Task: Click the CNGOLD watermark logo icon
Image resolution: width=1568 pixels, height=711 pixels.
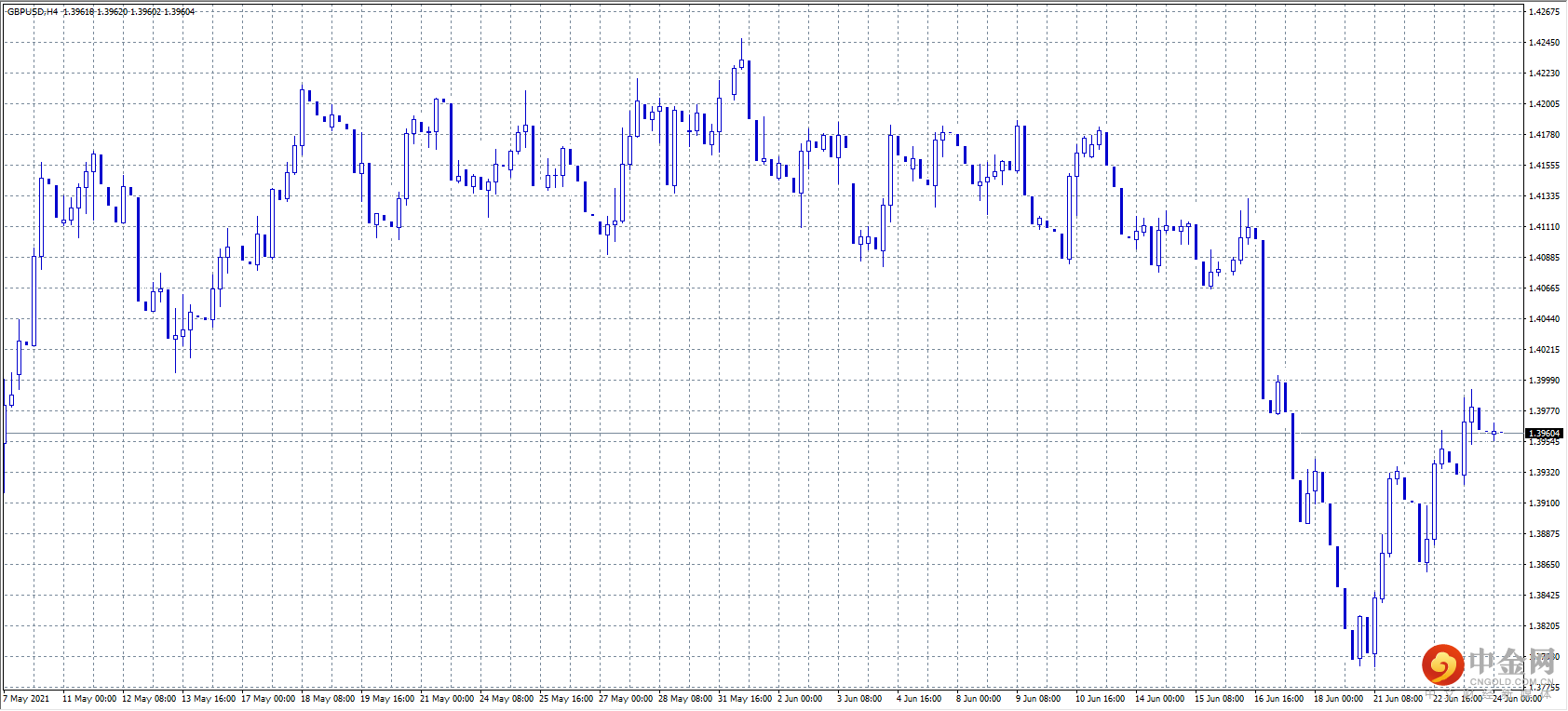Action: 1442,664
